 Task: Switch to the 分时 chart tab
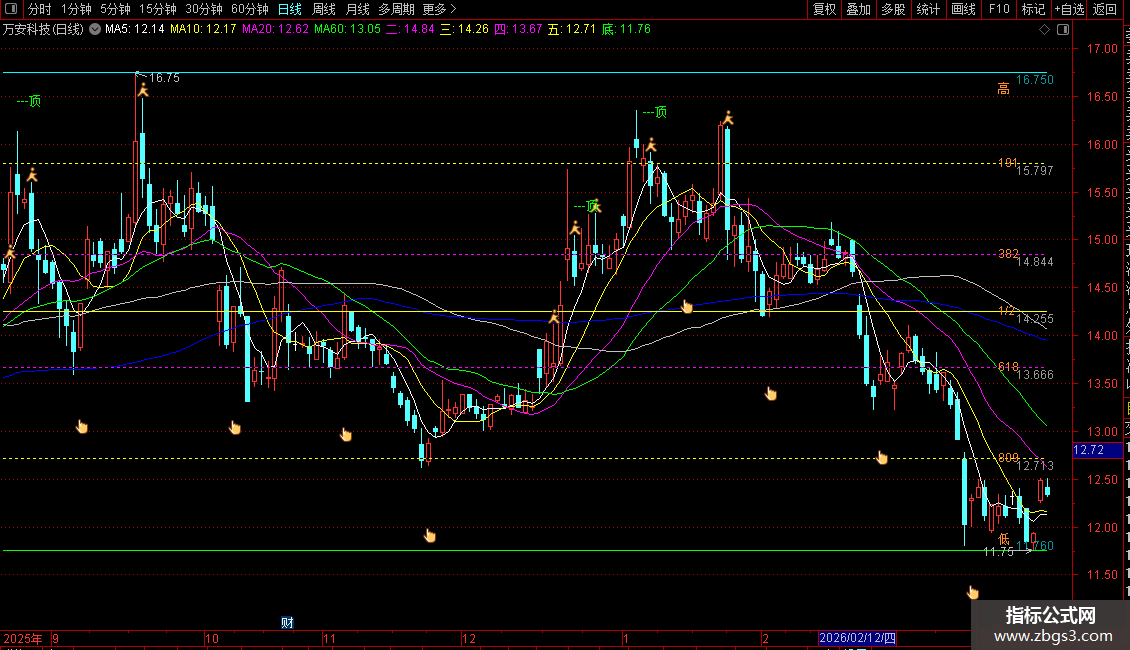pyautogui.click(x=40, y=9)
